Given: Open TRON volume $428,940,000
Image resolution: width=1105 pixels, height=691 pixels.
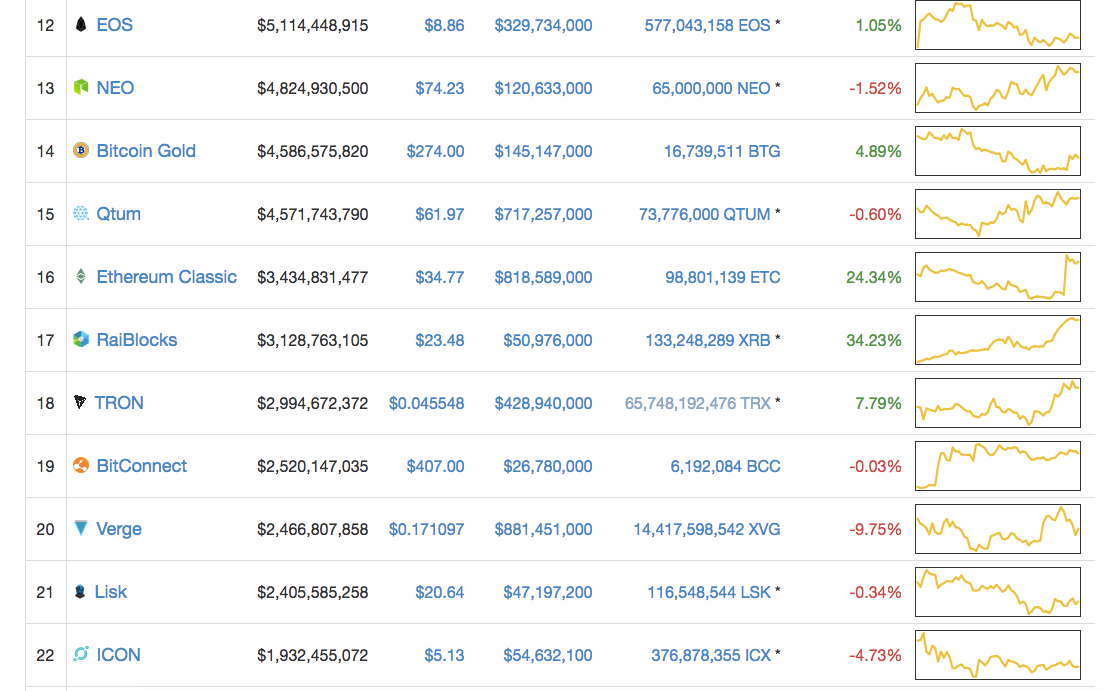Looking at the screenshot, I should coord(543,403).
